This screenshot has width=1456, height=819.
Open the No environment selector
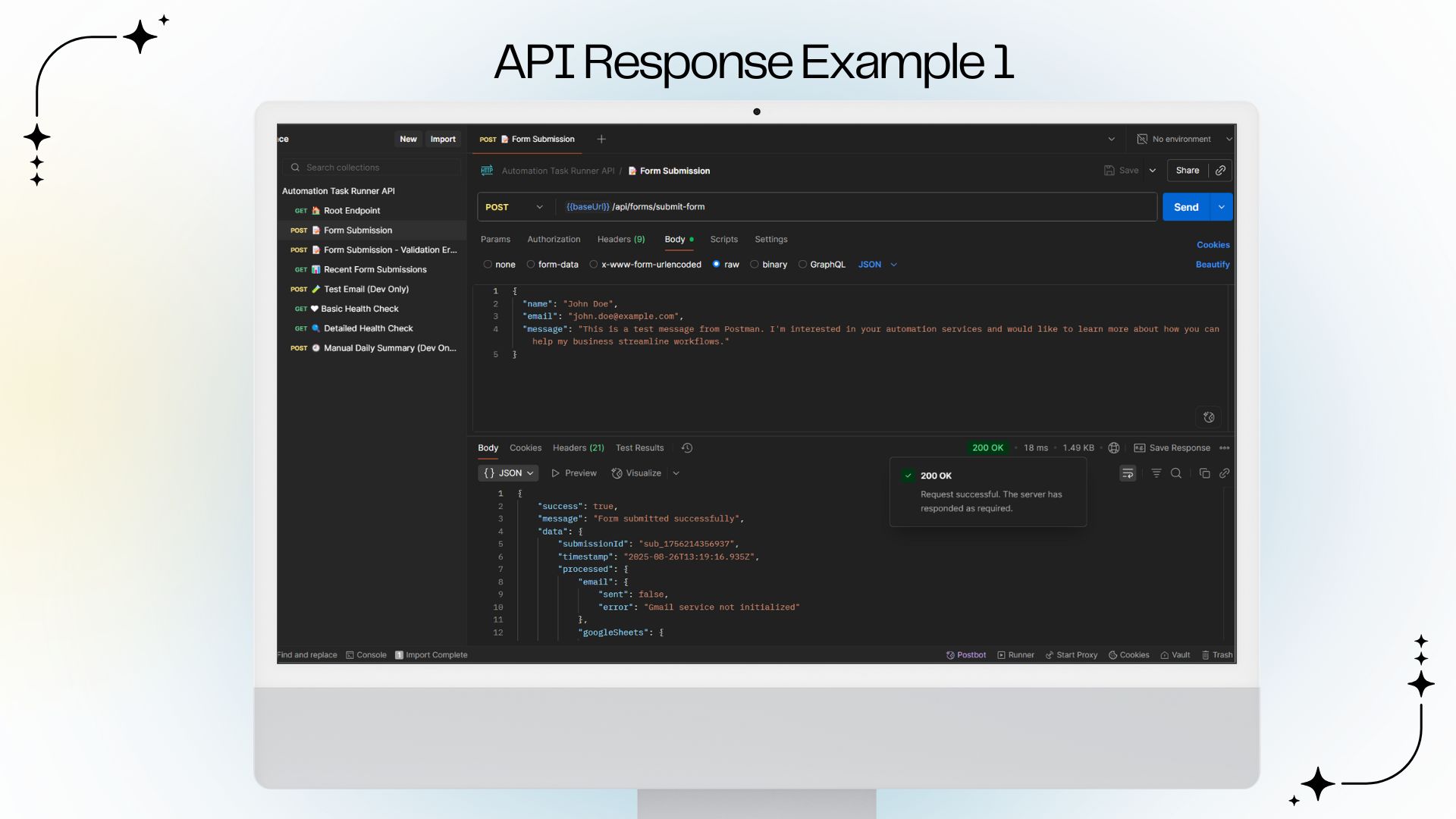point(1180,139)
